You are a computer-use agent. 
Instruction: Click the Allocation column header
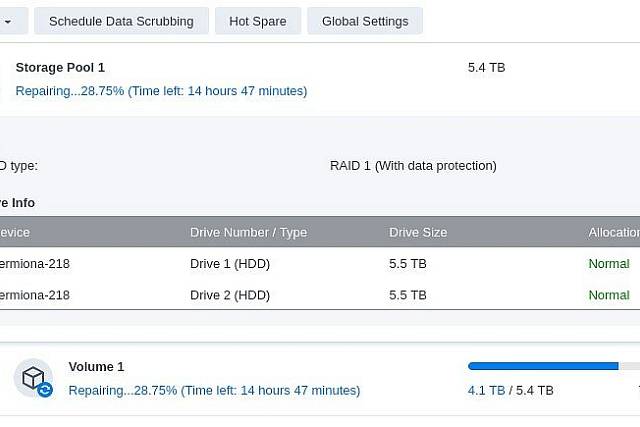tap(613, 232)
